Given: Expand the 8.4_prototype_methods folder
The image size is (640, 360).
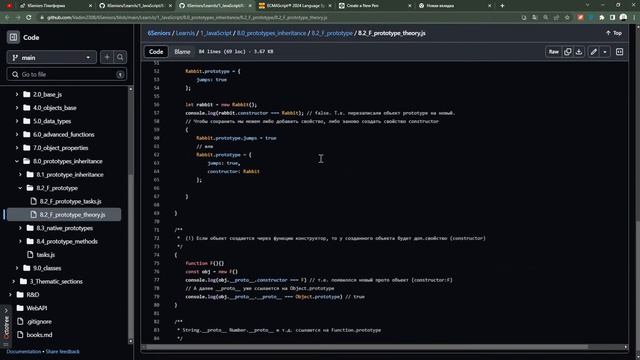Looking at the screenshot, I should [x=20, y=242].
